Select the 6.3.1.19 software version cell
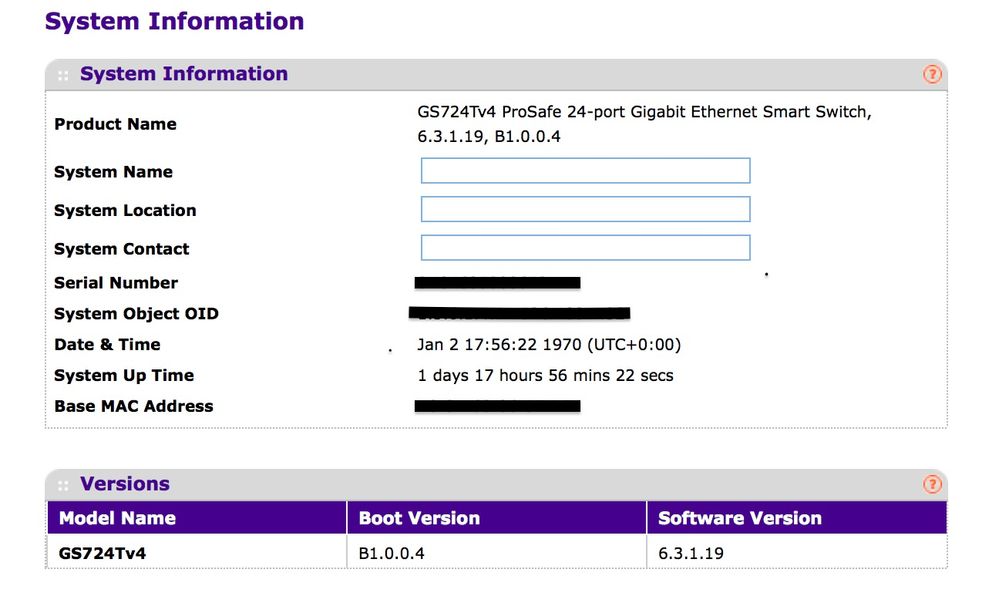999x597 pixels. coord(796,552)
